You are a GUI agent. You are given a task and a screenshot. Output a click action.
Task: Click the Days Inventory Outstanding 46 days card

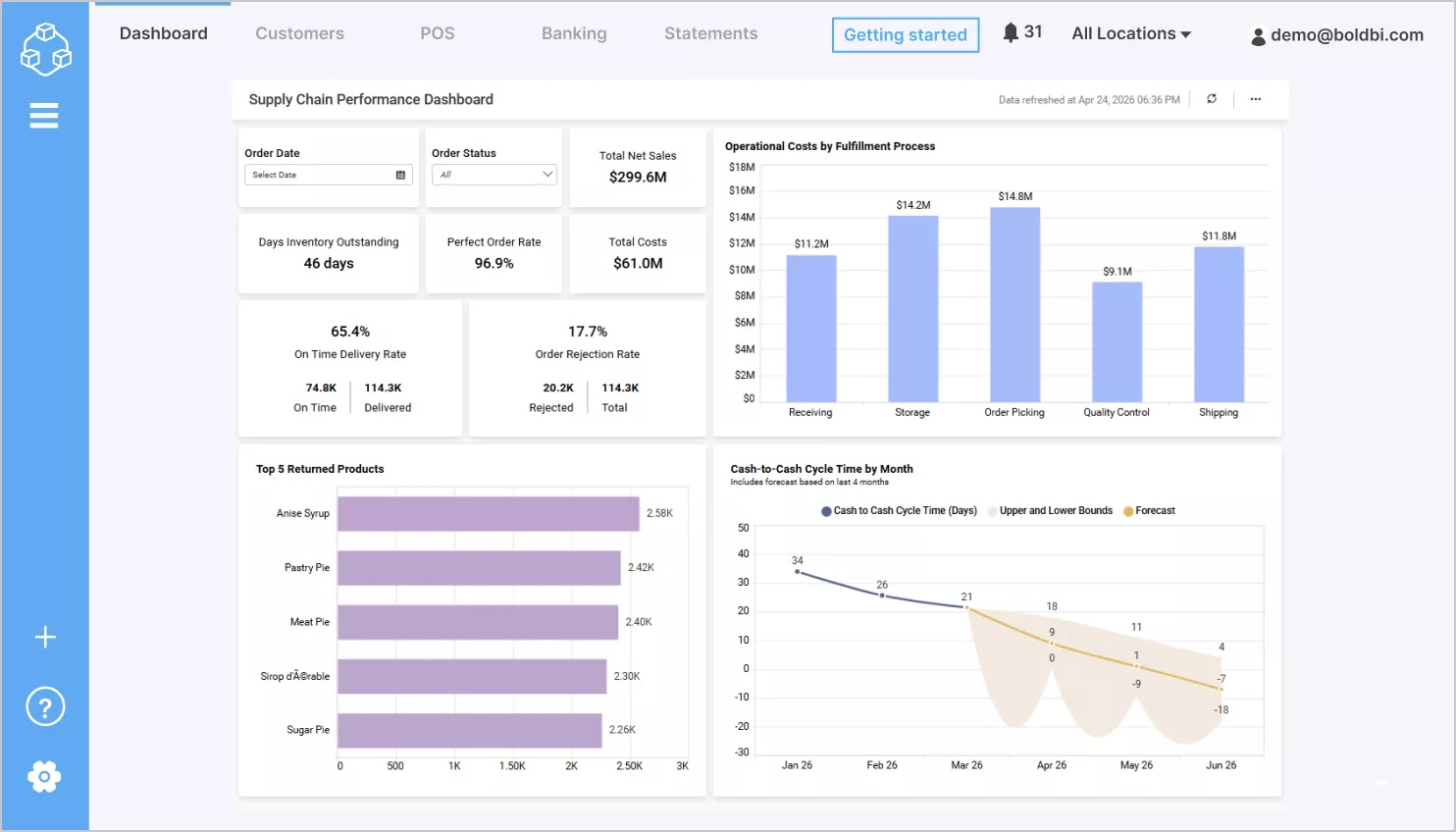point(329,253)
